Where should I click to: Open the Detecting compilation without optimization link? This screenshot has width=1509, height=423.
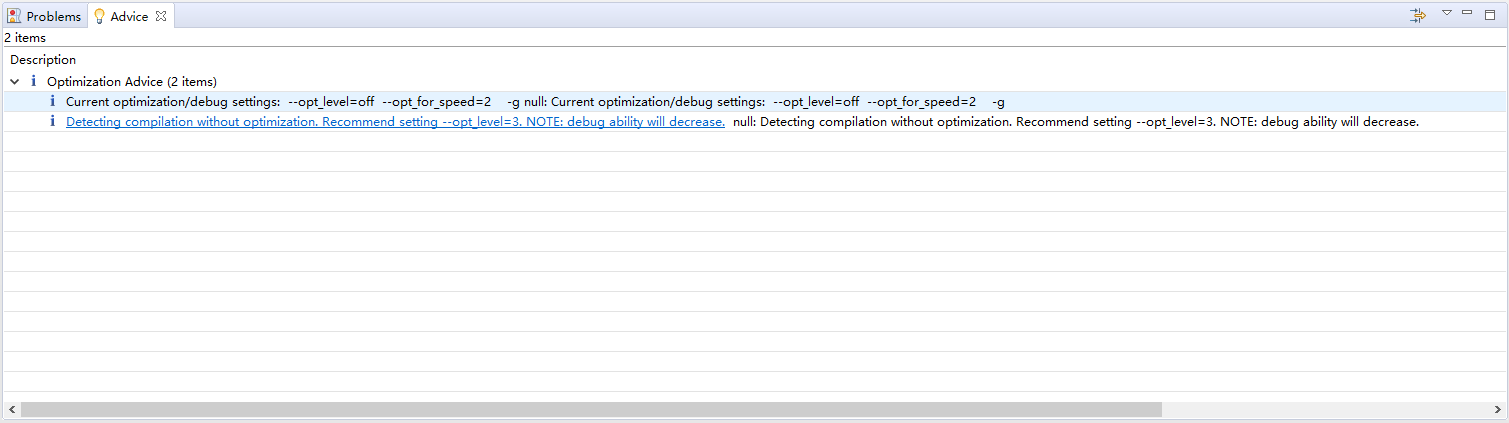[395, 122]
